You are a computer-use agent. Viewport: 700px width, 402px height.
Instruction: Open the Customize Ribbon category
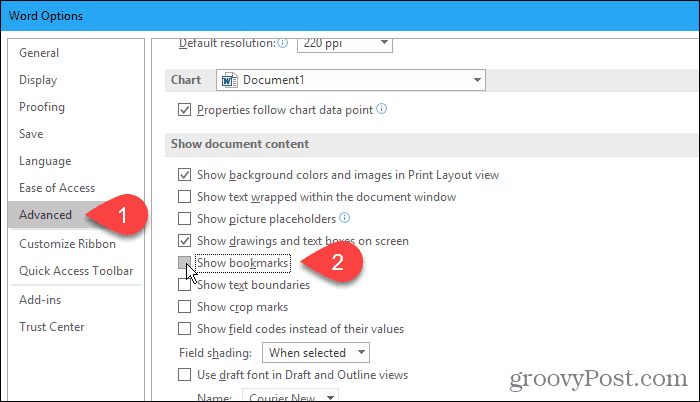click(67, 244)
